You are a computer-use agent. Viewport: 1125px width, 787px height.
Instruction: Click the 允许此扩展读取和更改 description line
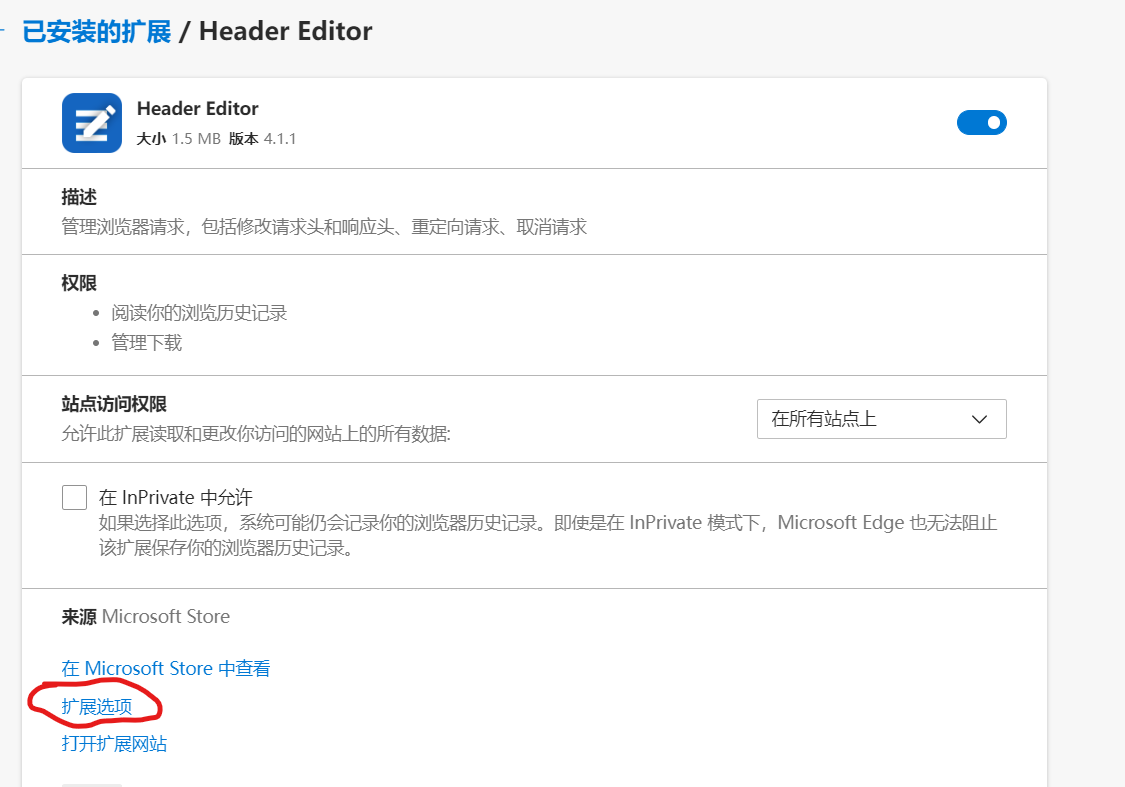[256, 434]
